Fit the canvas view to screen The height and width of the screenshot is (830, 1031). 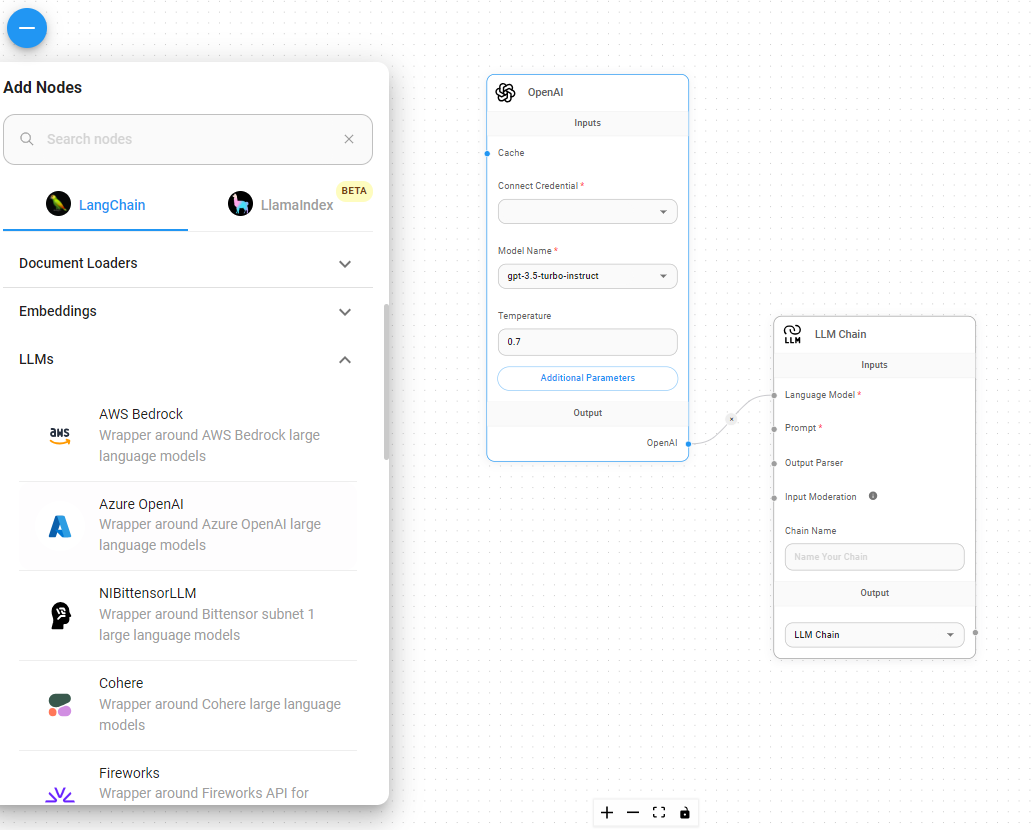pos(659,813)
